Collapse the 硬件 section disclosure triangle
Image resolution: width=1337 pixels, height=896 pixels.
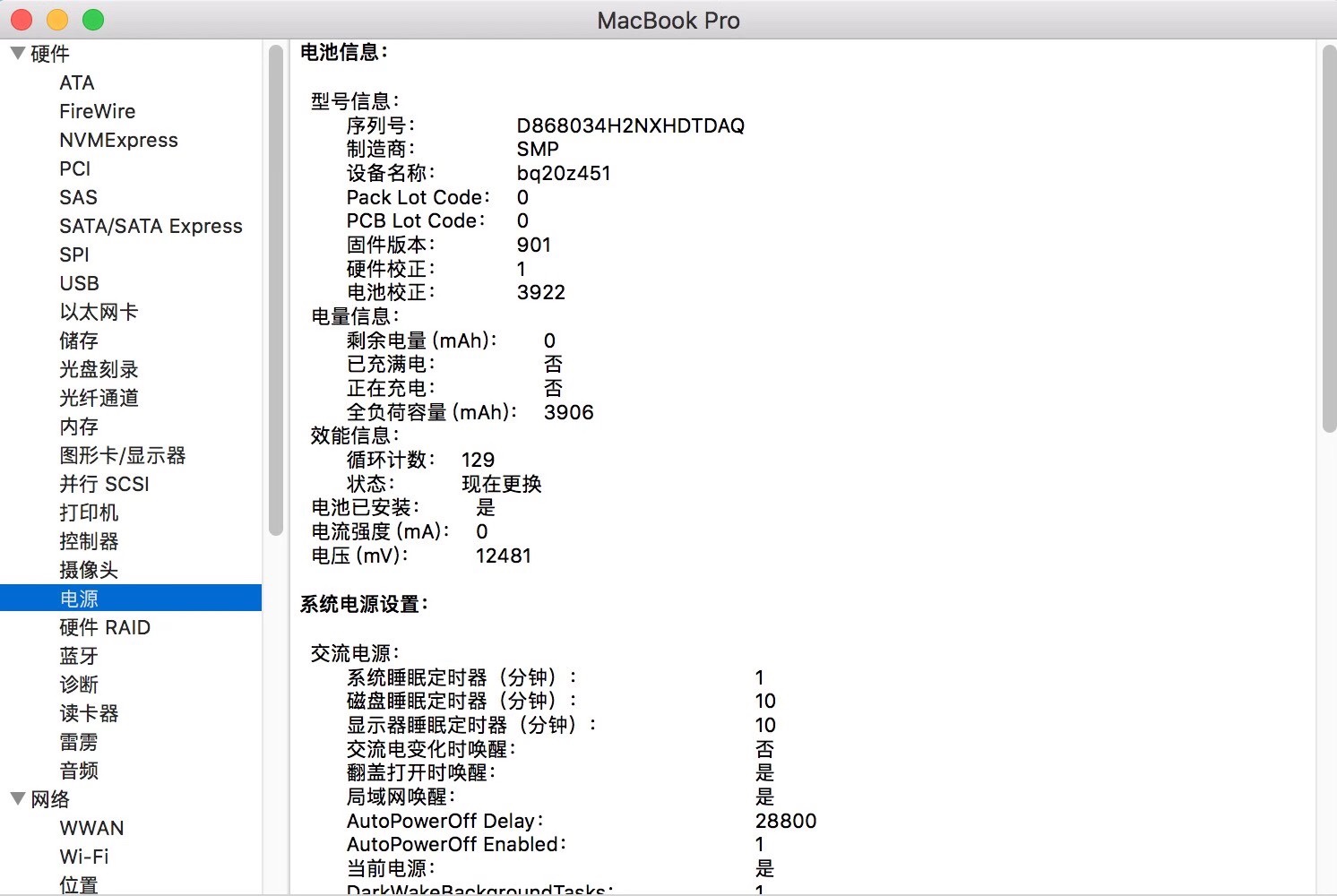tap(17, 54)
